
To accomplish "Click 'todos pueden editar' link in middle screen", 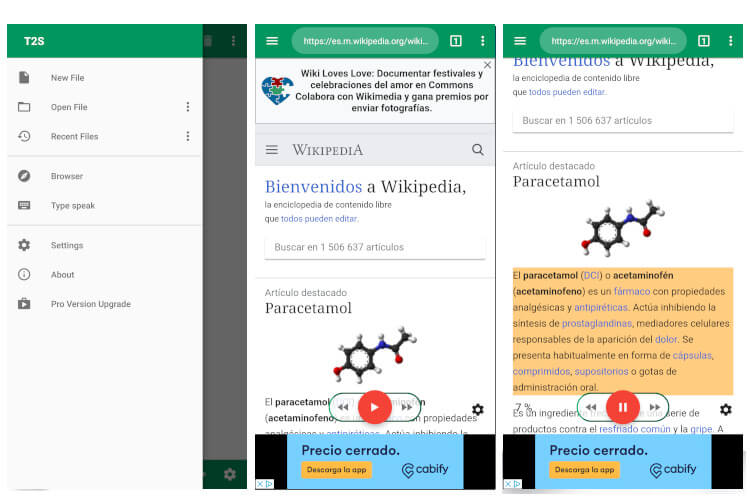I will coord(319,219).
